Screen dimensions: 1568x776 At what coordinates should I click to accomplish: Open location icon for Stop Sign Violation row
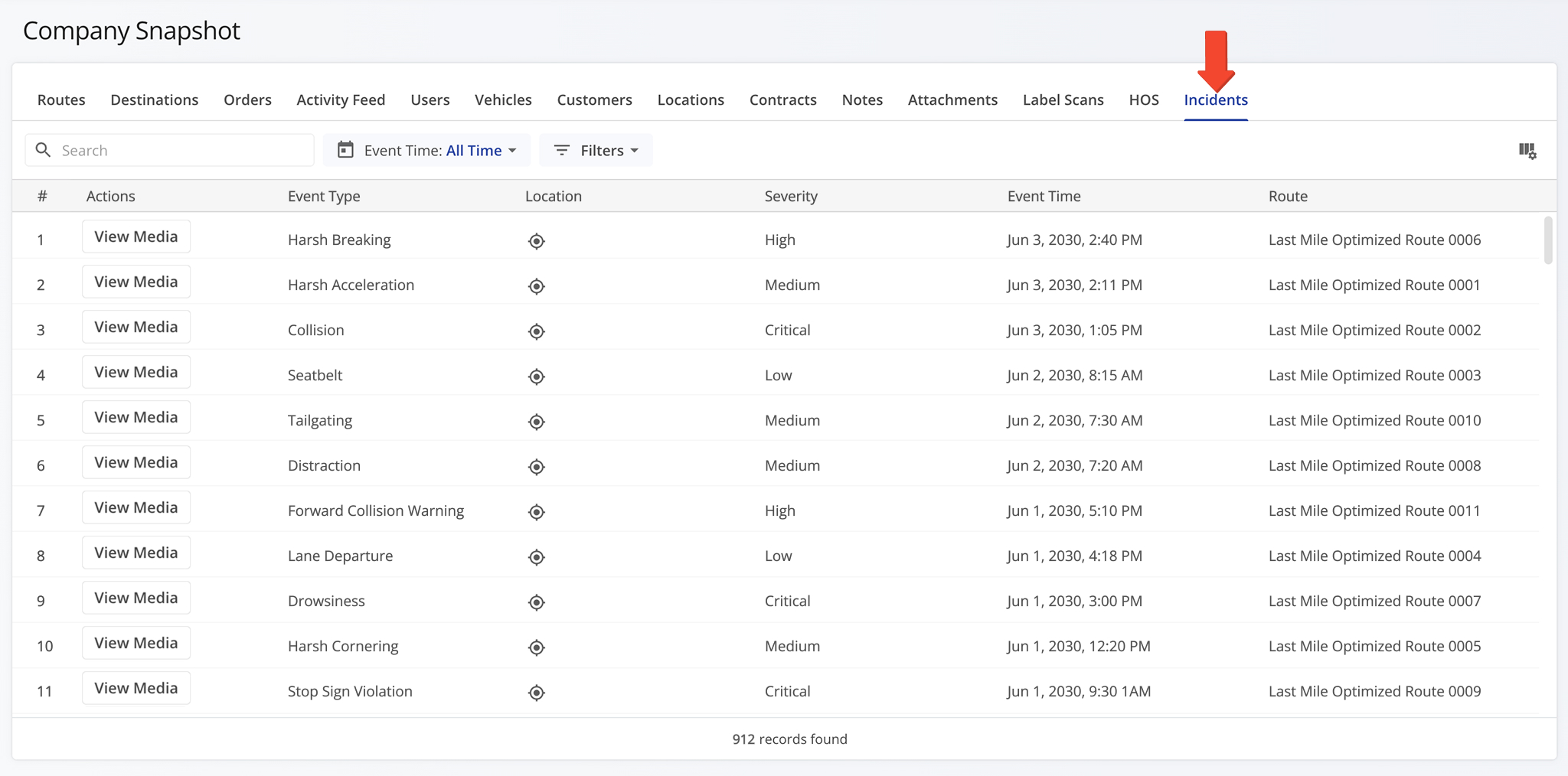point(537,693)
